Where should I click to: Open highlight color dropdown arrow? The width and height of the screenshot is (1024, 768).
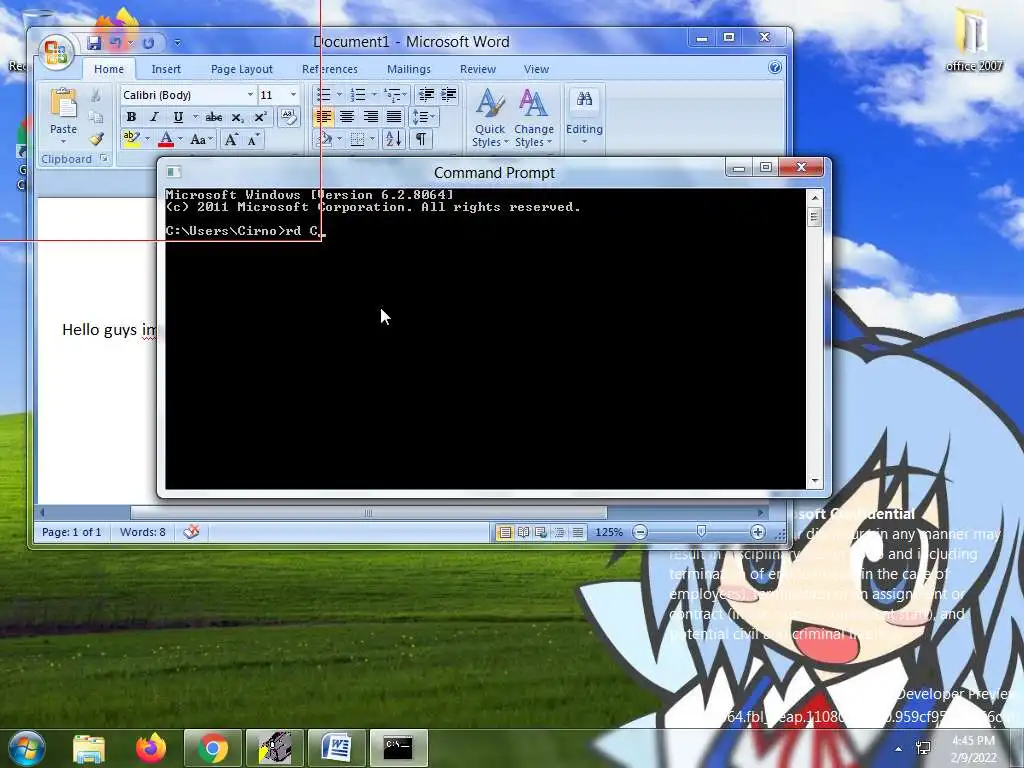[x=148, y=139]
